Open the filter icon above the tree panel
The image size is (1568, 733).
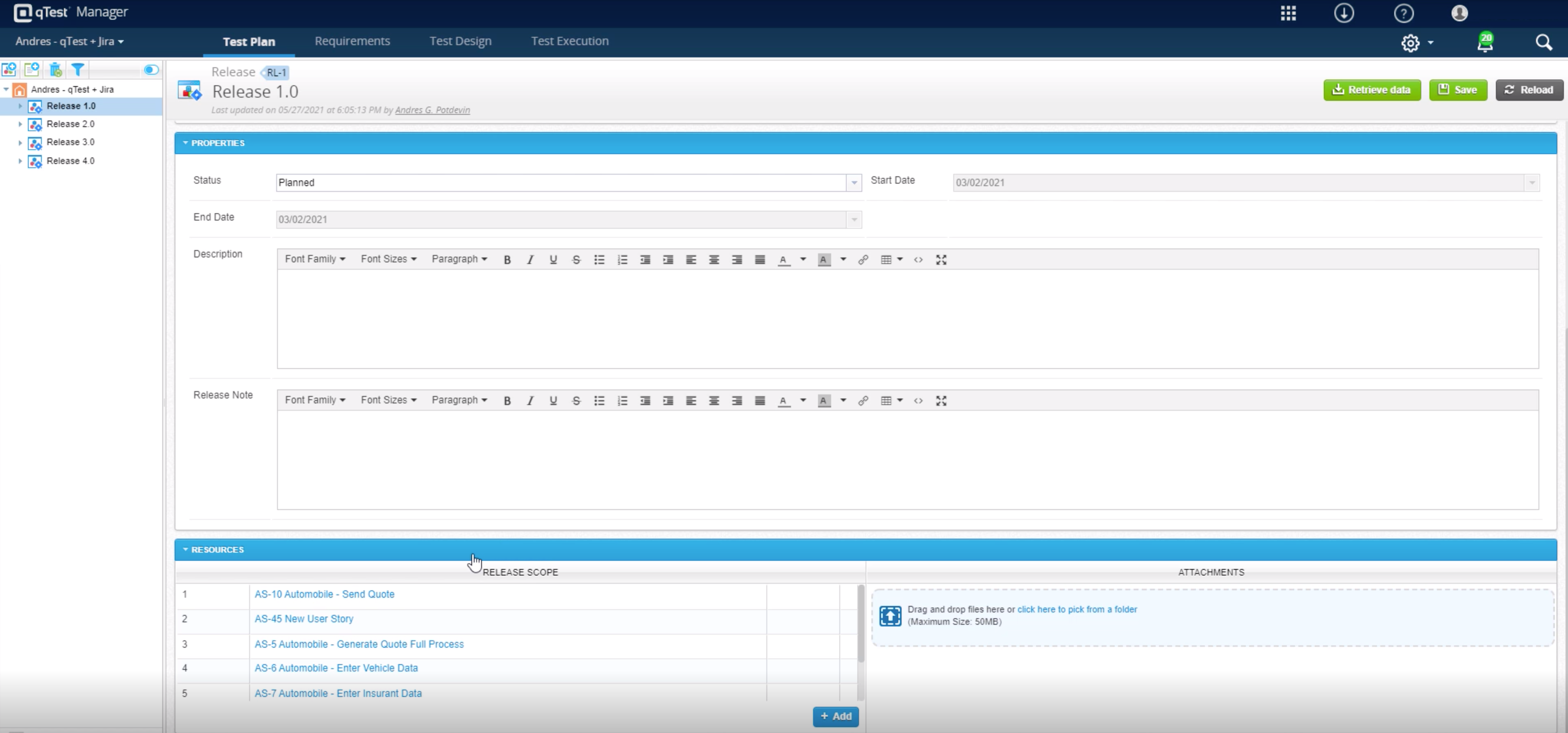coord(77,69)
